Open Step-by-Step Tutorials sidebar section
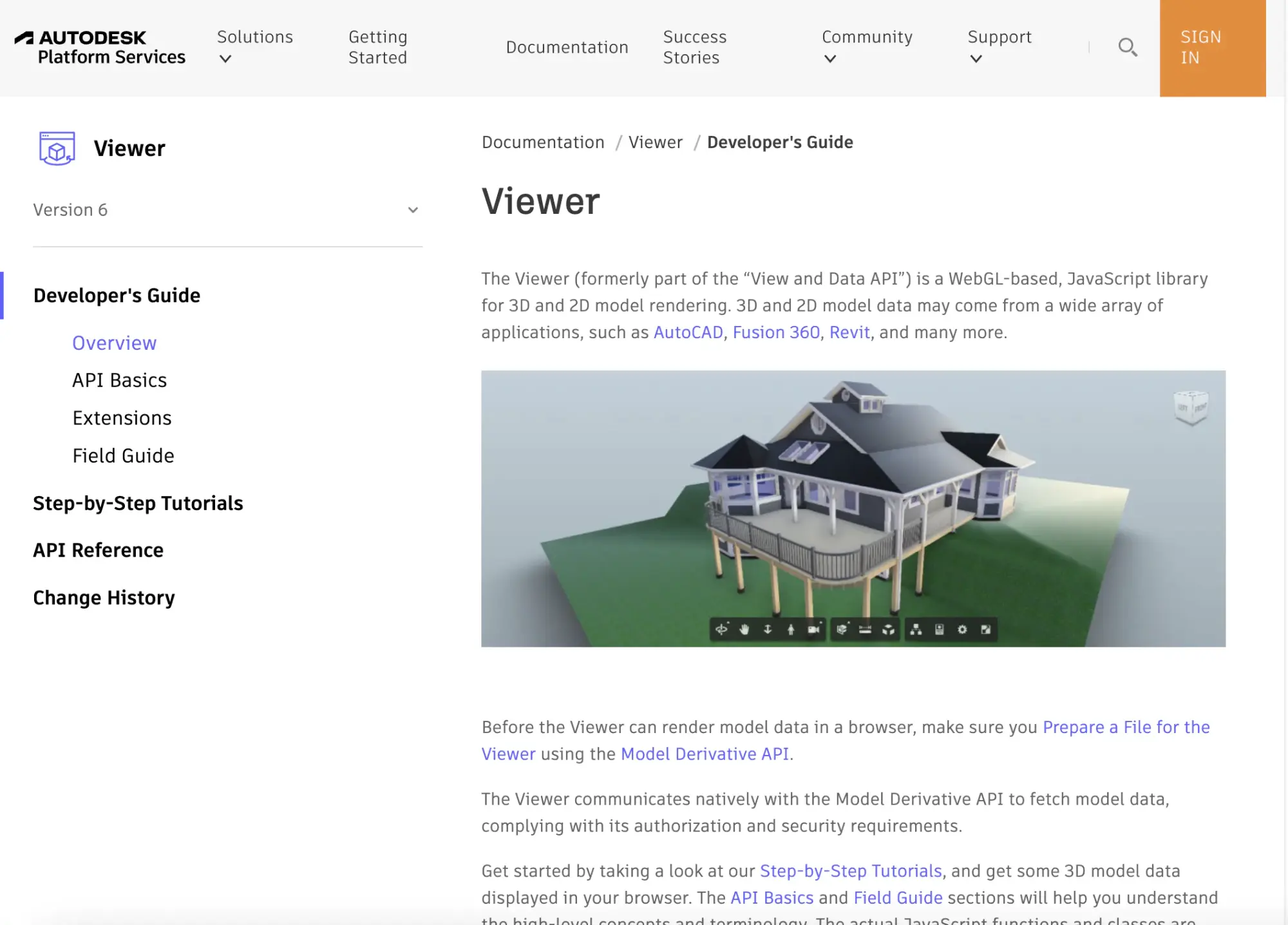This screenshot has height=925, width=1288. pos(138,503)
